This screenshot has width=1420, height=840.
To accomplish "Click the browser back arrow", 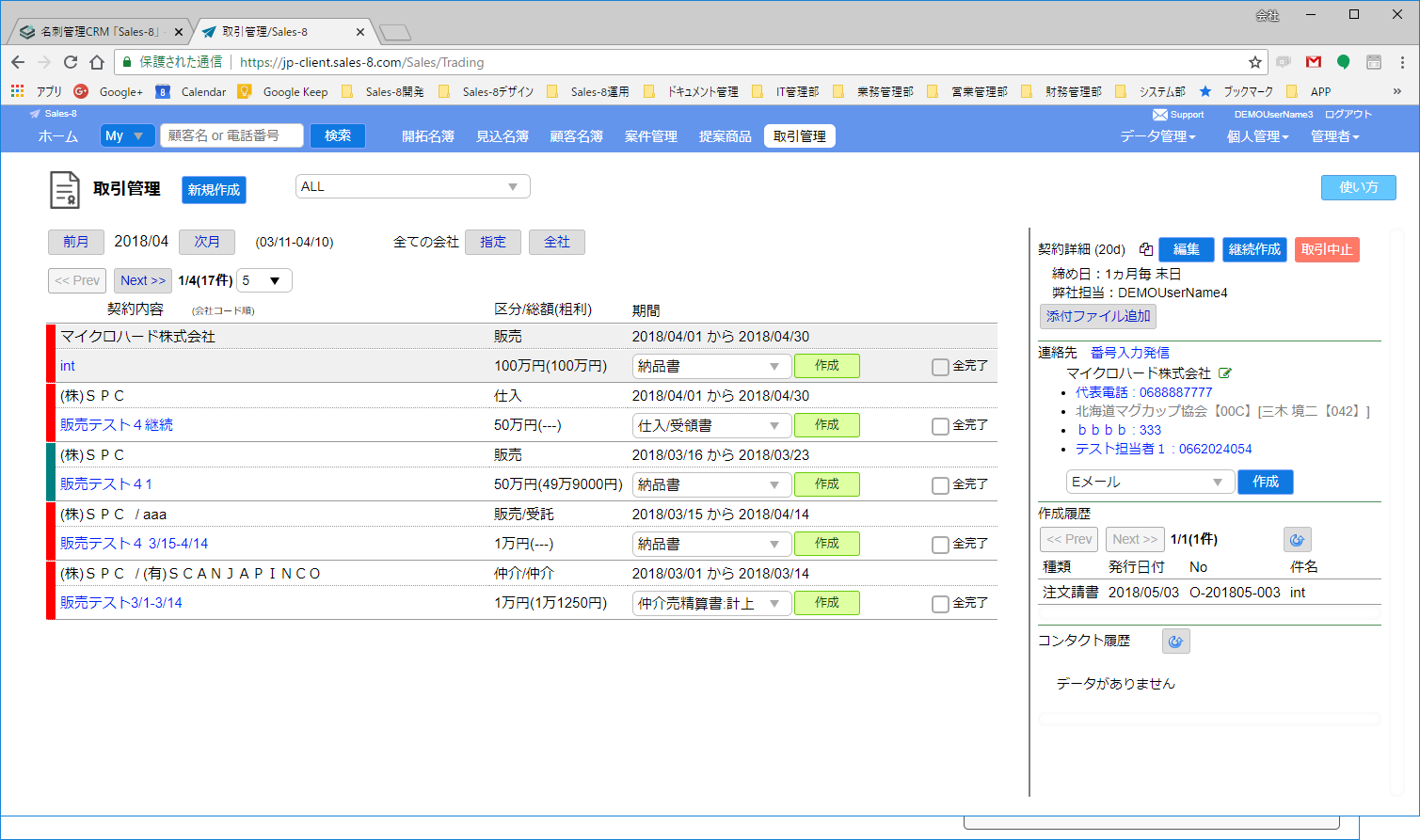I will 18,62.
